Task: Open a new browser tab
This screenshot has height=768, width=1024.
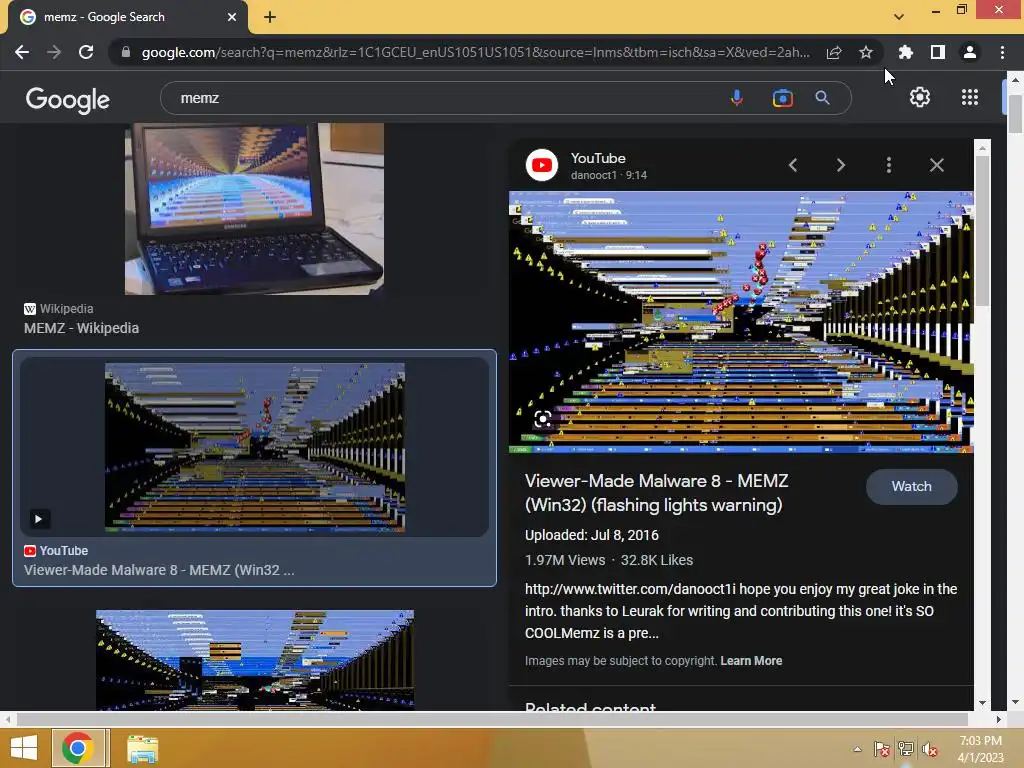Action: point(270,17)
